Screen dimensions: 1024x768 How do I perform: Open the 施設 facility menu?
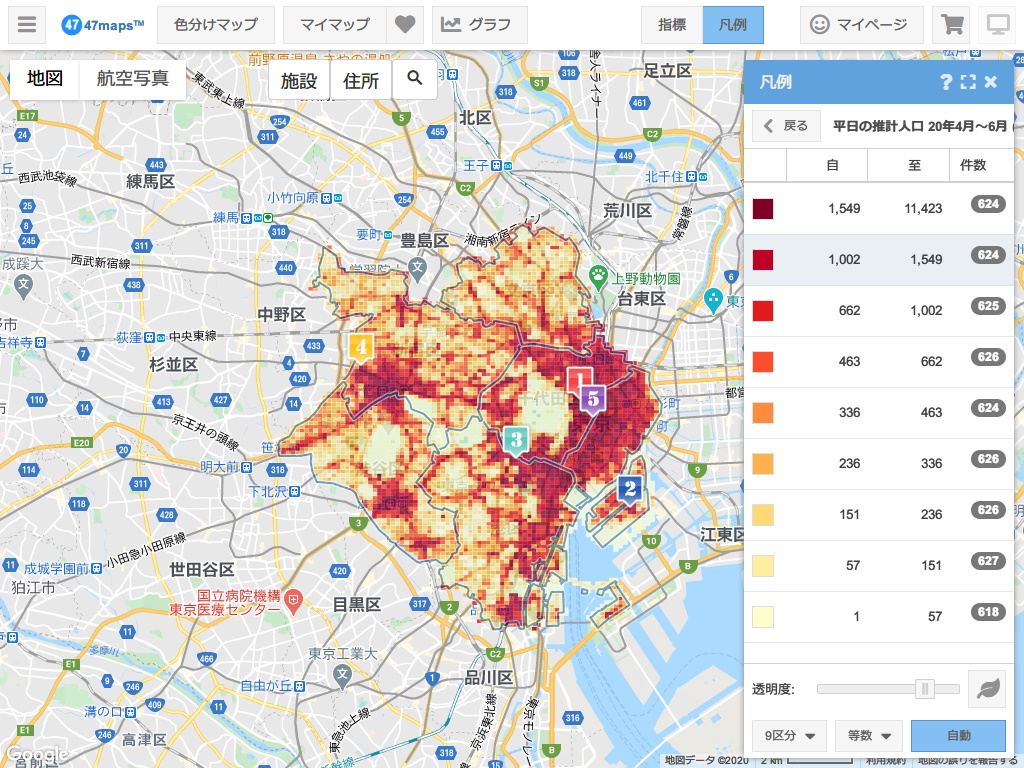coord(299,81)
